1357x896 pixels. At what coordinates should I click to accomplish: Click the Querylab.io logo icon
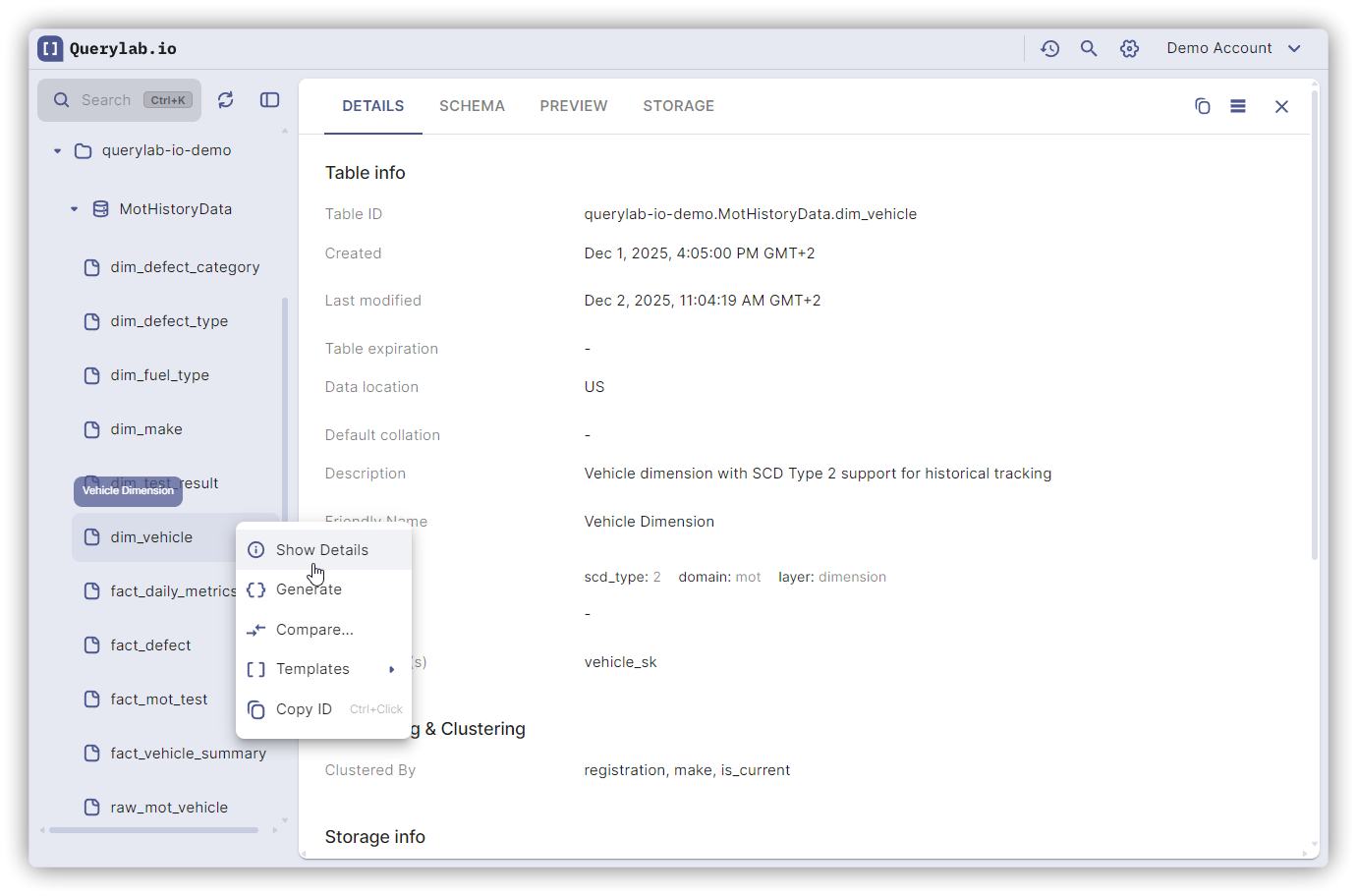[x=50, y=48]
